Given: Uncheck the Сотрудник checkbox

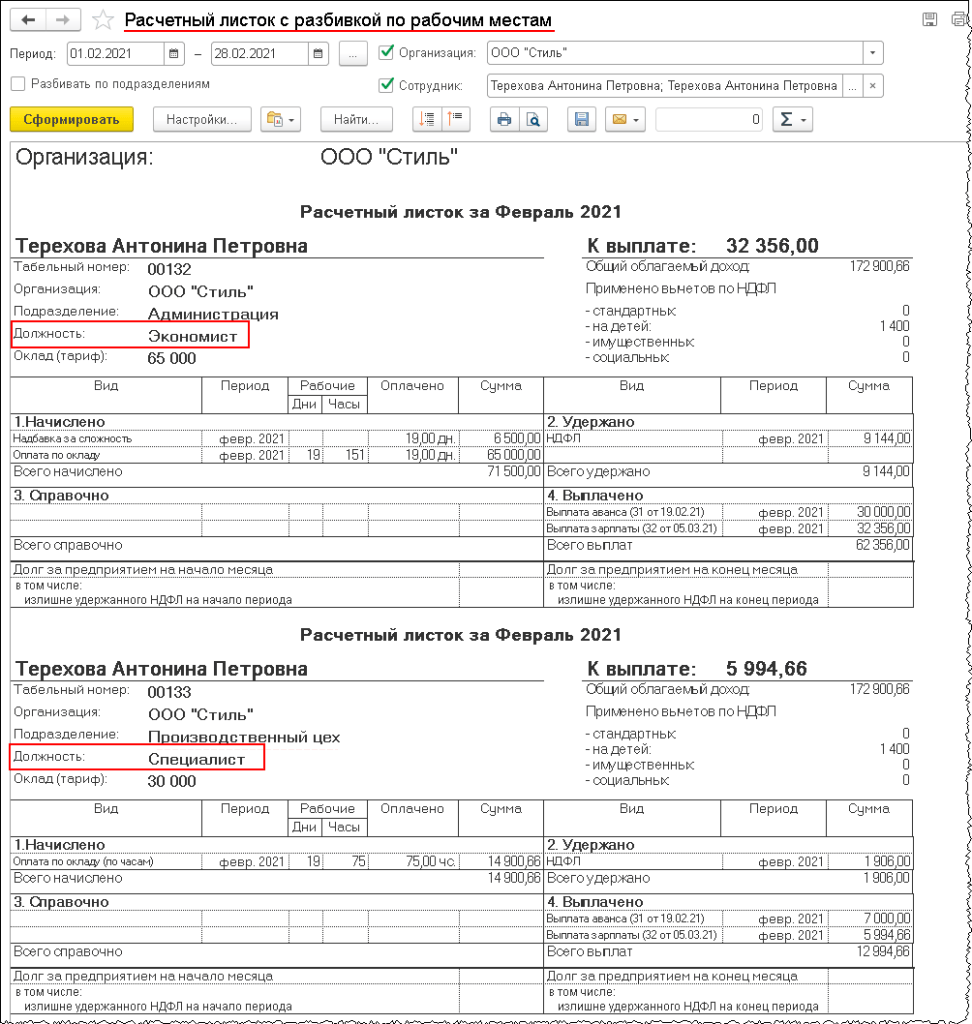Looking at the screenshot, I should click(387, 85).
